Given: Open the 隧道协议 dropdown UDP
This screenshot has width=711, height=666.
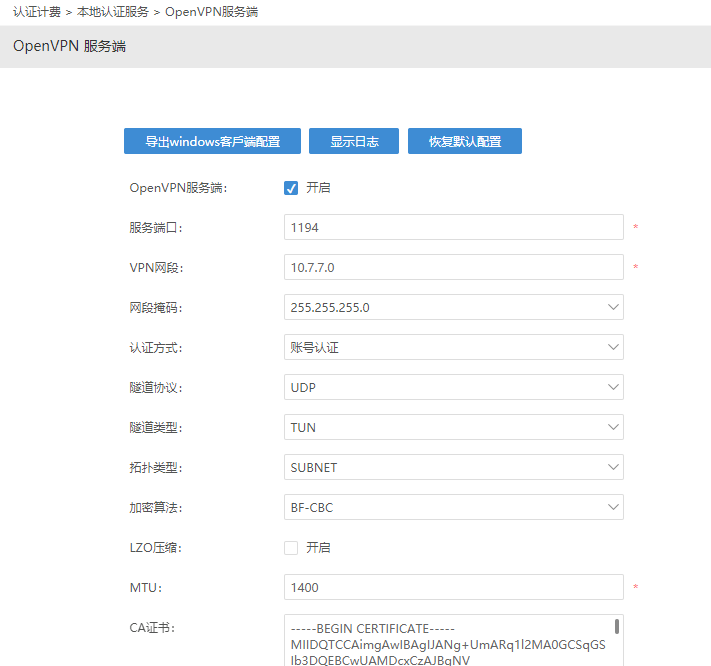Looking at the screenshot, I should [454, 387].
